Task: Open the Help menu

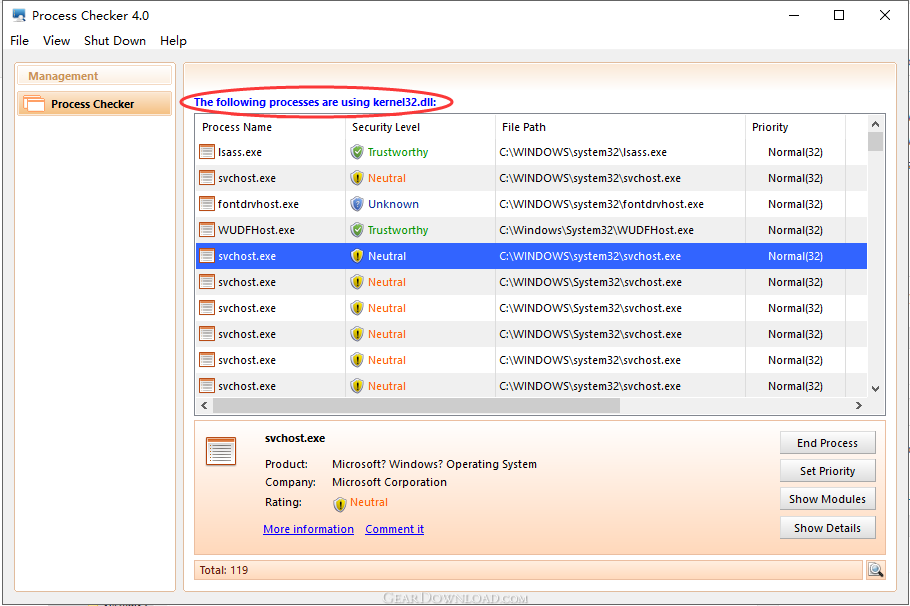Action: (x=174, y=41)
